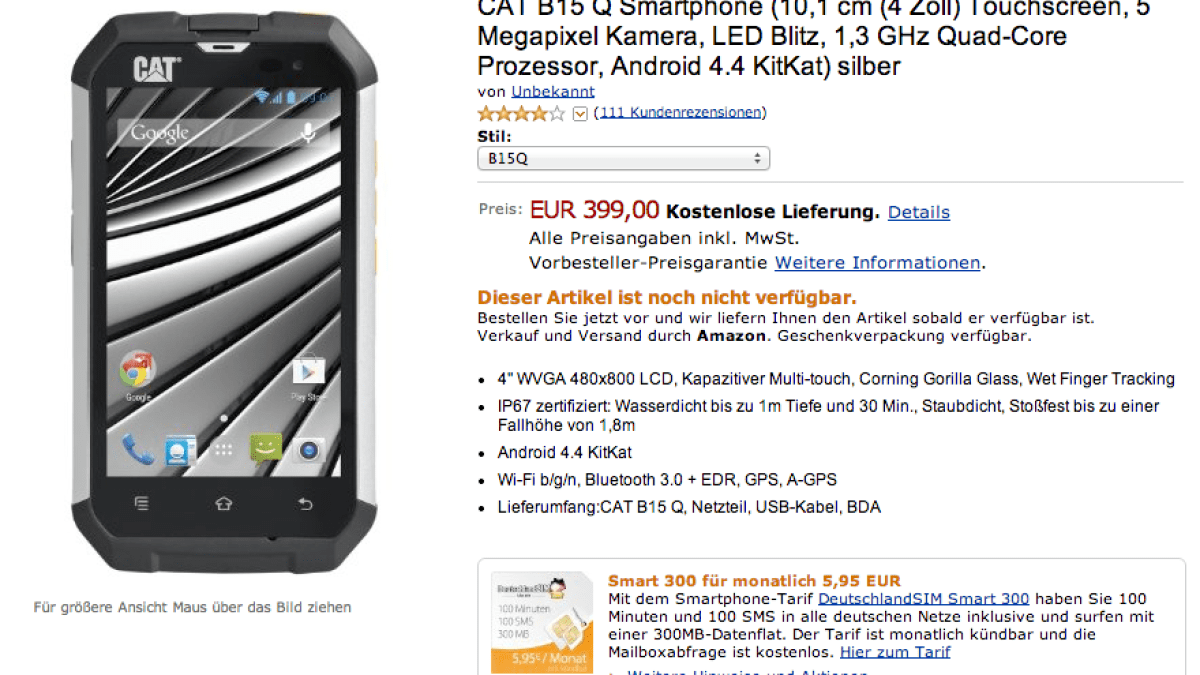Screen dimensions: 1200x675
Task: Tap the camera icon in phone dock
Action: [308, 450]
